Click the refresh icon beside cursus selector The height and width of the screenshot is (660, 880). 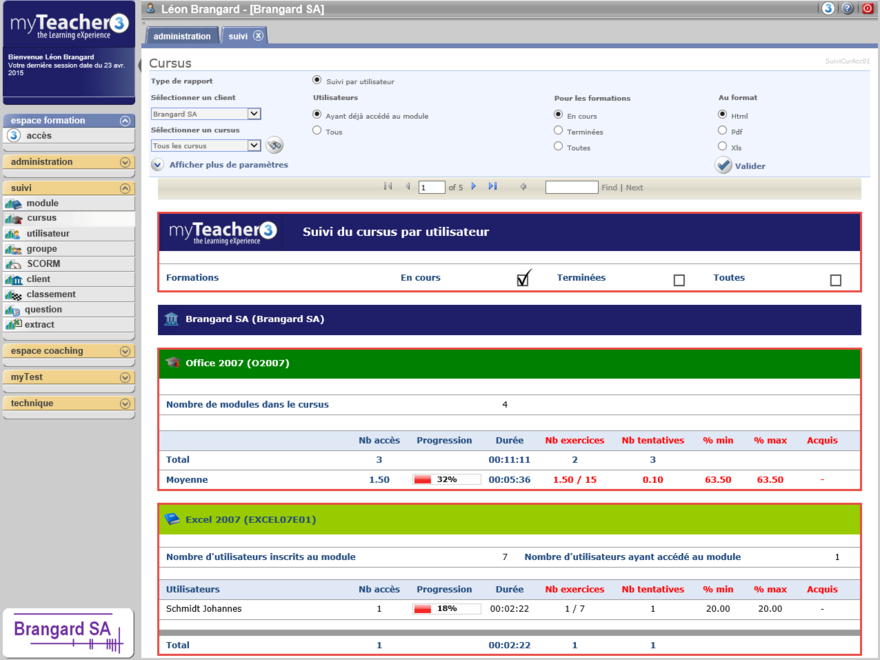coord(274,146)
